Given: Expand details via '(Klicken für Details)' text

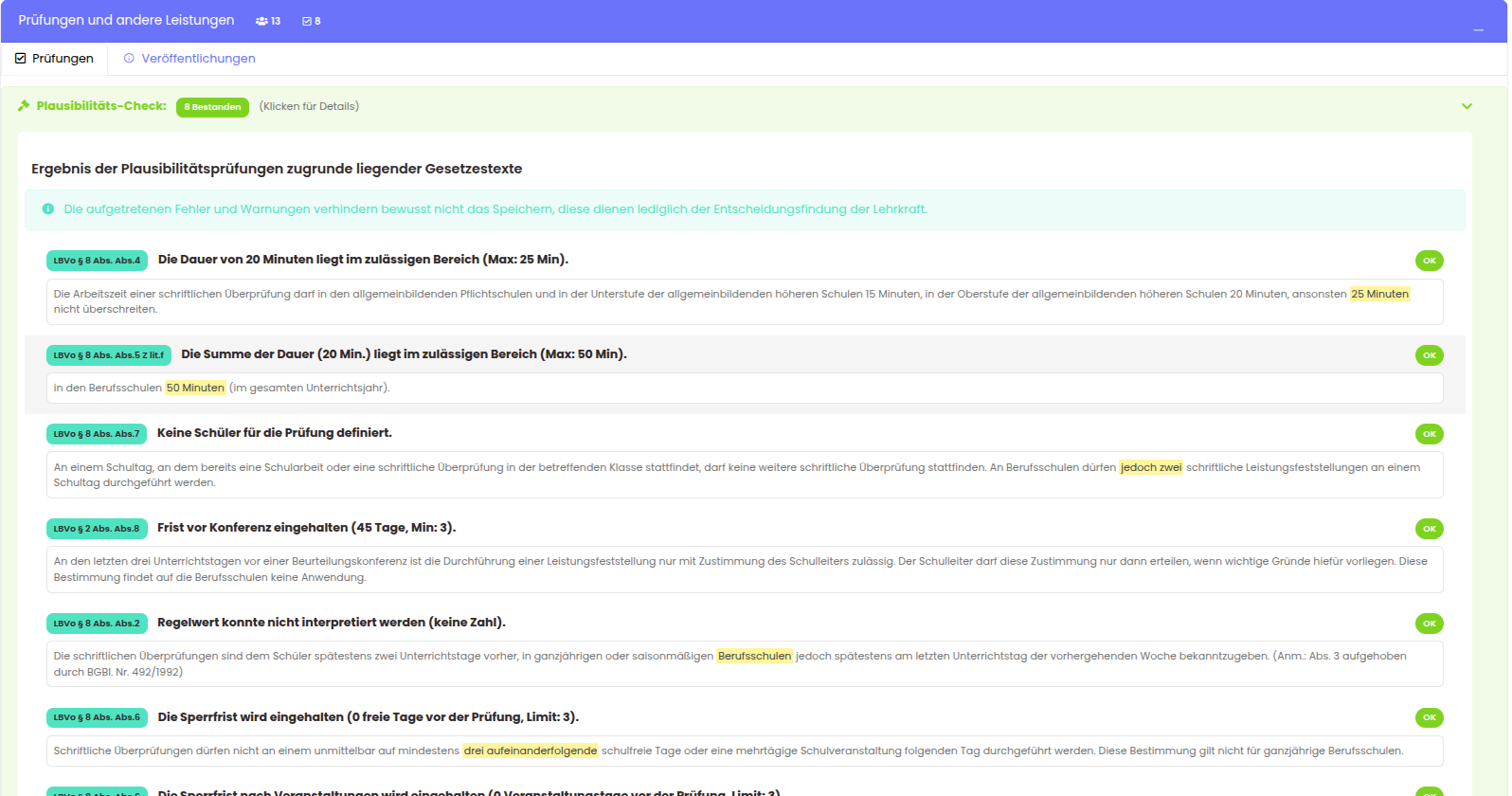Looking at the screenshot, I should (309, 106).
